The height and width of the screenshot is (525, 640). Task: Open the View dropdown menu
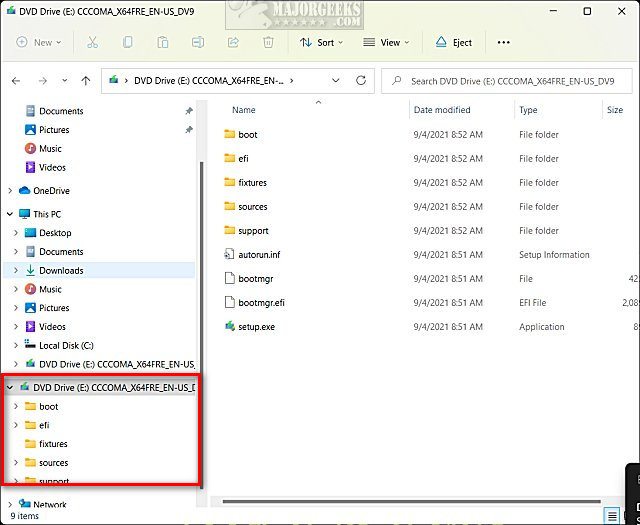click(385, 43)
